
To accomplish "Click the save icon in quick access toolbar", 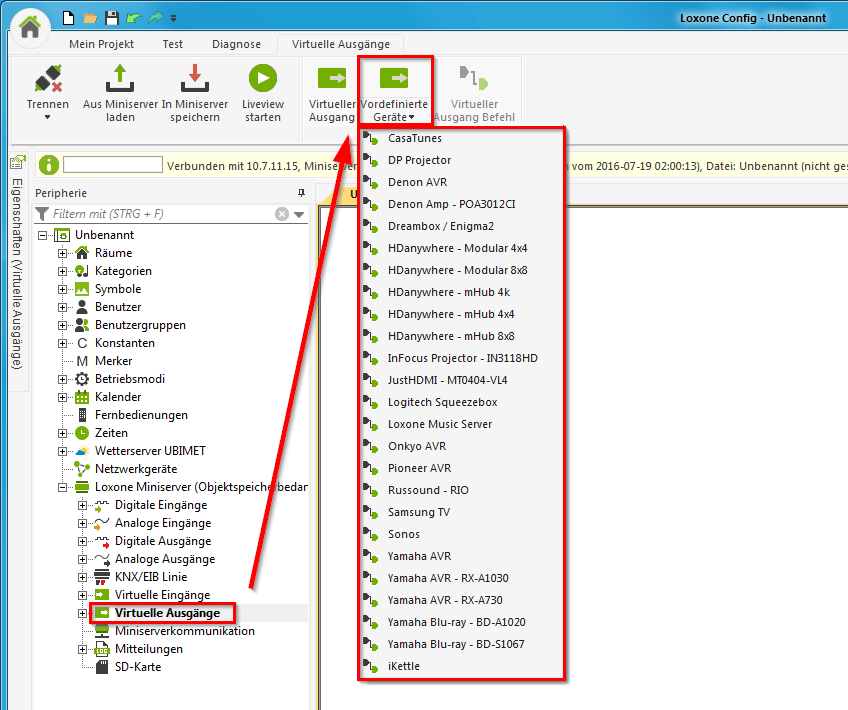I will tap(111, 18).
